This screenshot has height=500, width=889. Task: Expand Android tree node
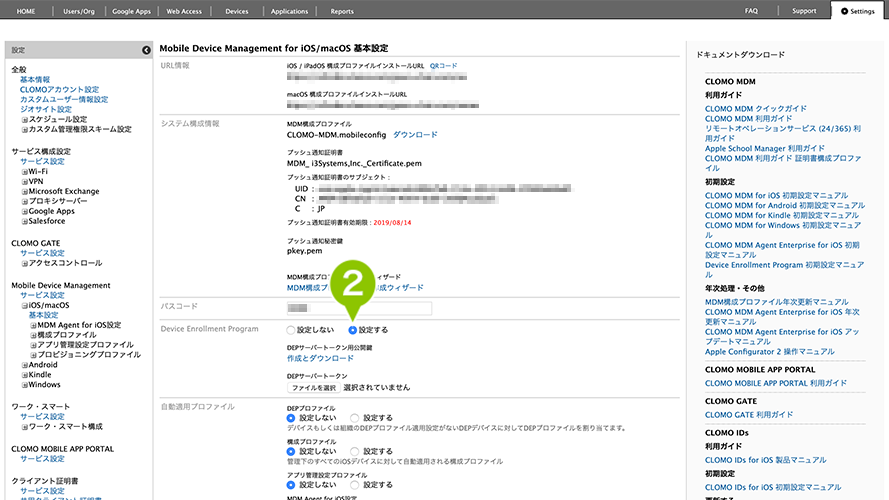25,365
